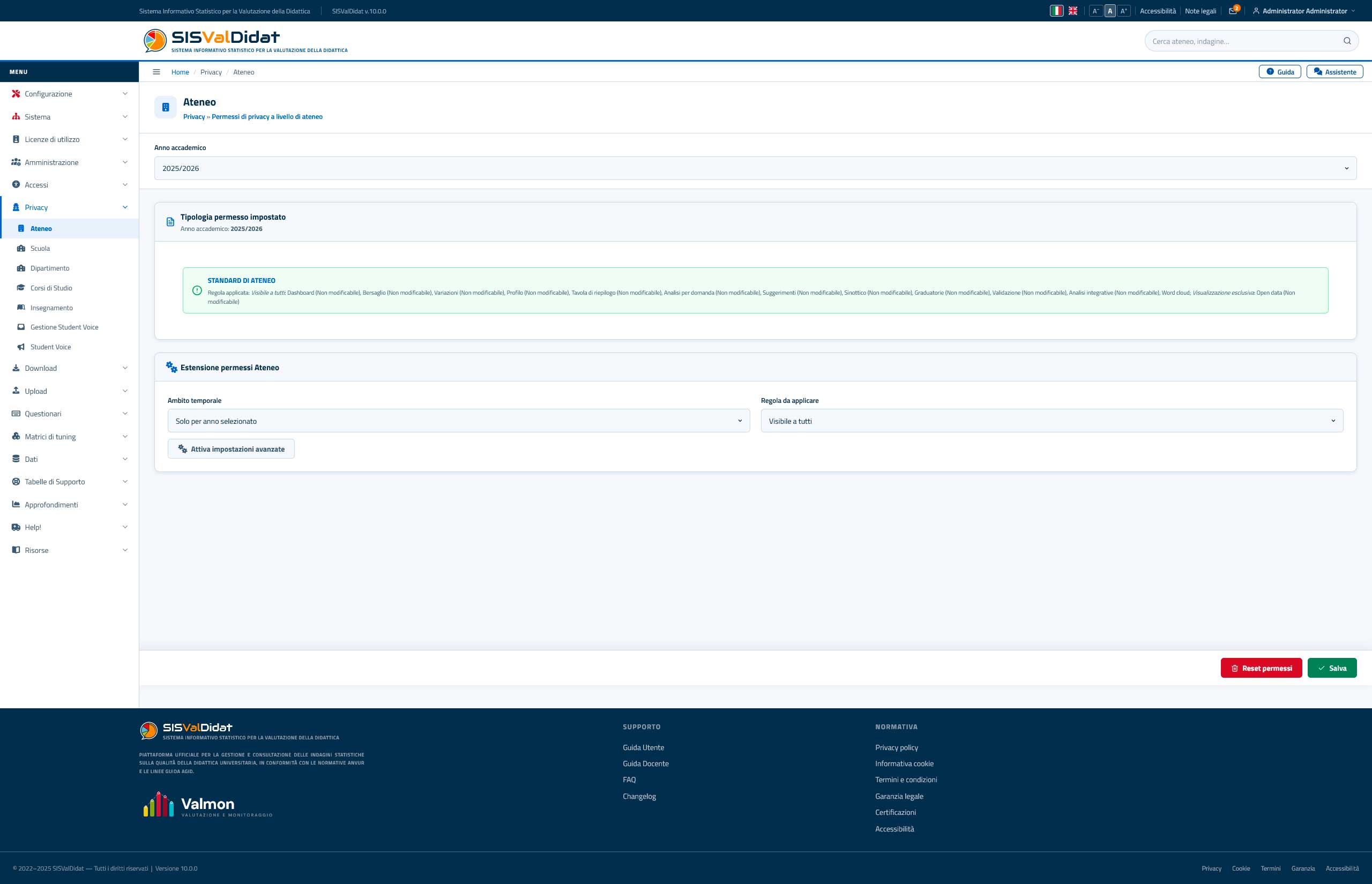The height and width of the screenshot is (884, 1372).
Task: Toggle sidebar with hamburger icon
Action: 156,72
